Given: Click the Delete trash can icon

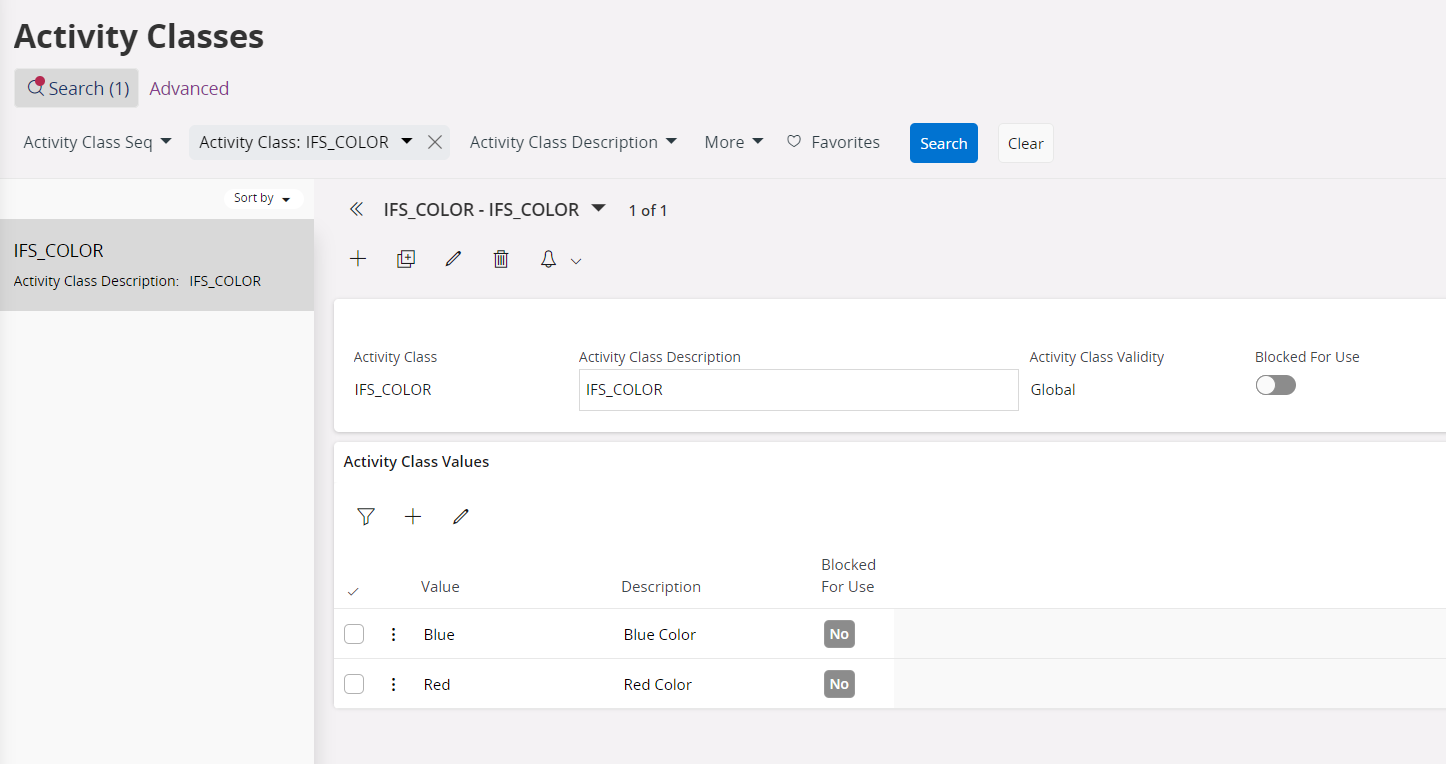Looking at the screenshot, I should coord(501,259).
